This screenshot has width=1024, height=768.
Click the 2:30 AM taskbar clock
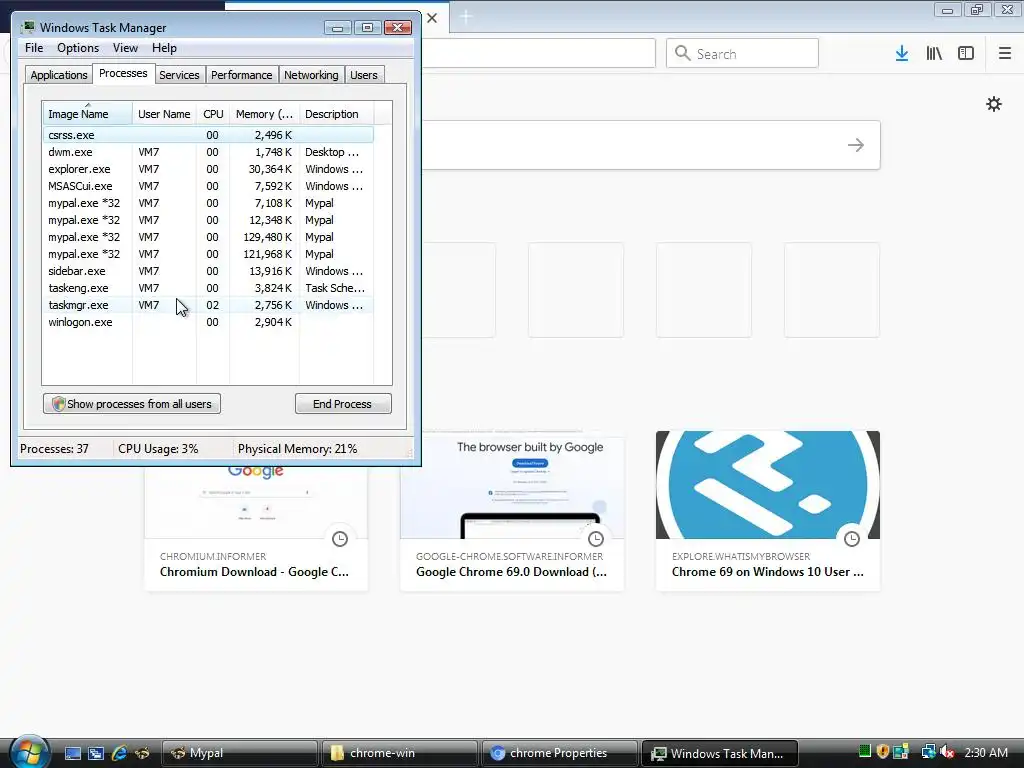coord(986,752)
